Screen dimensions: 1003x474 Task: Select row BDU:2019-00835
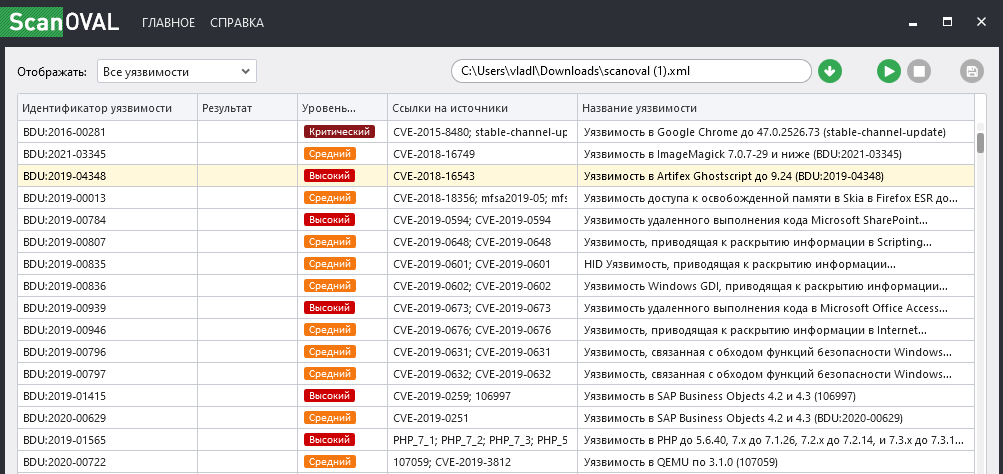[496, 264]
